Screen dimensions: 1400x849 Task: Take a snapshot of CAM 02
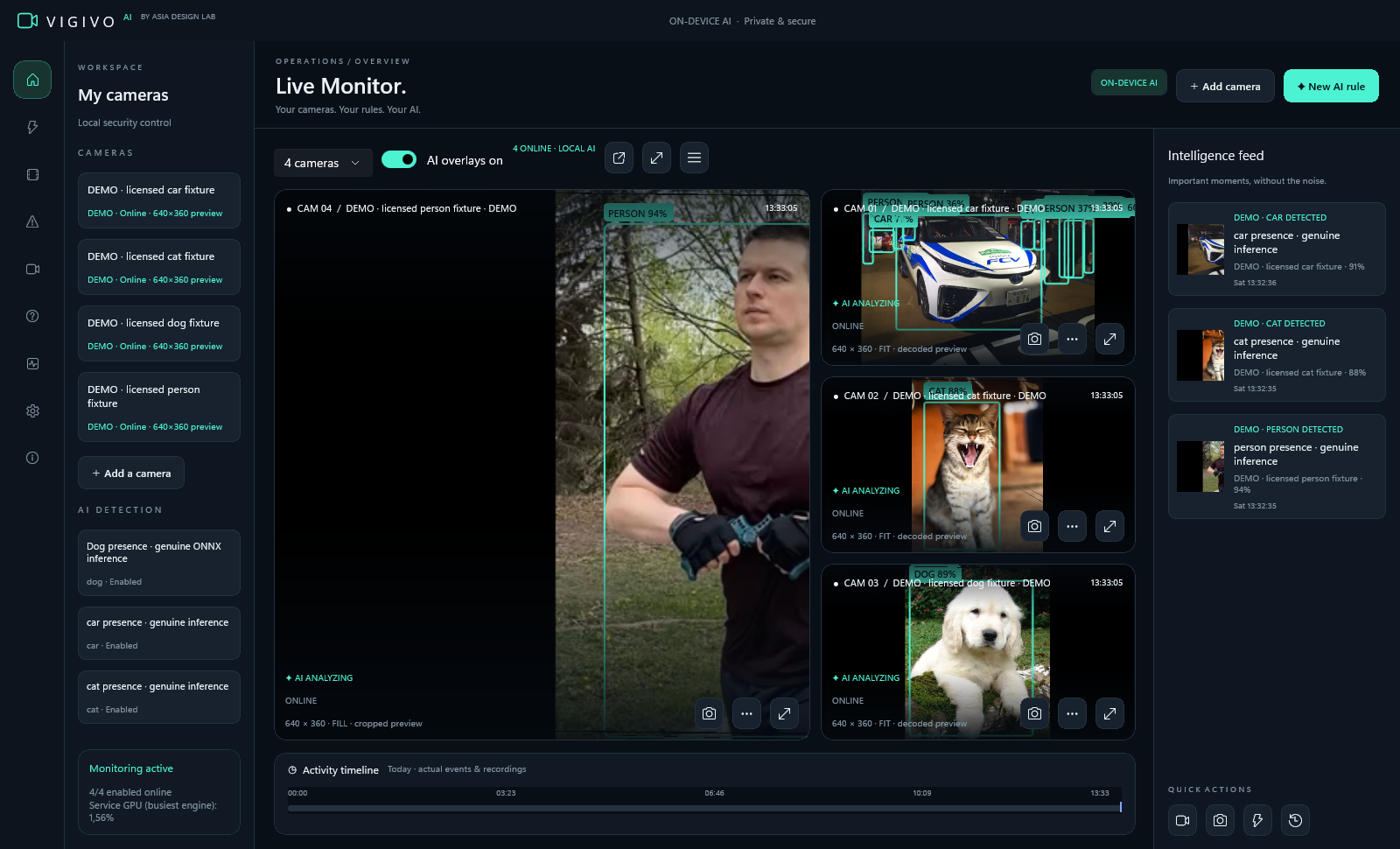[1034, 526]
